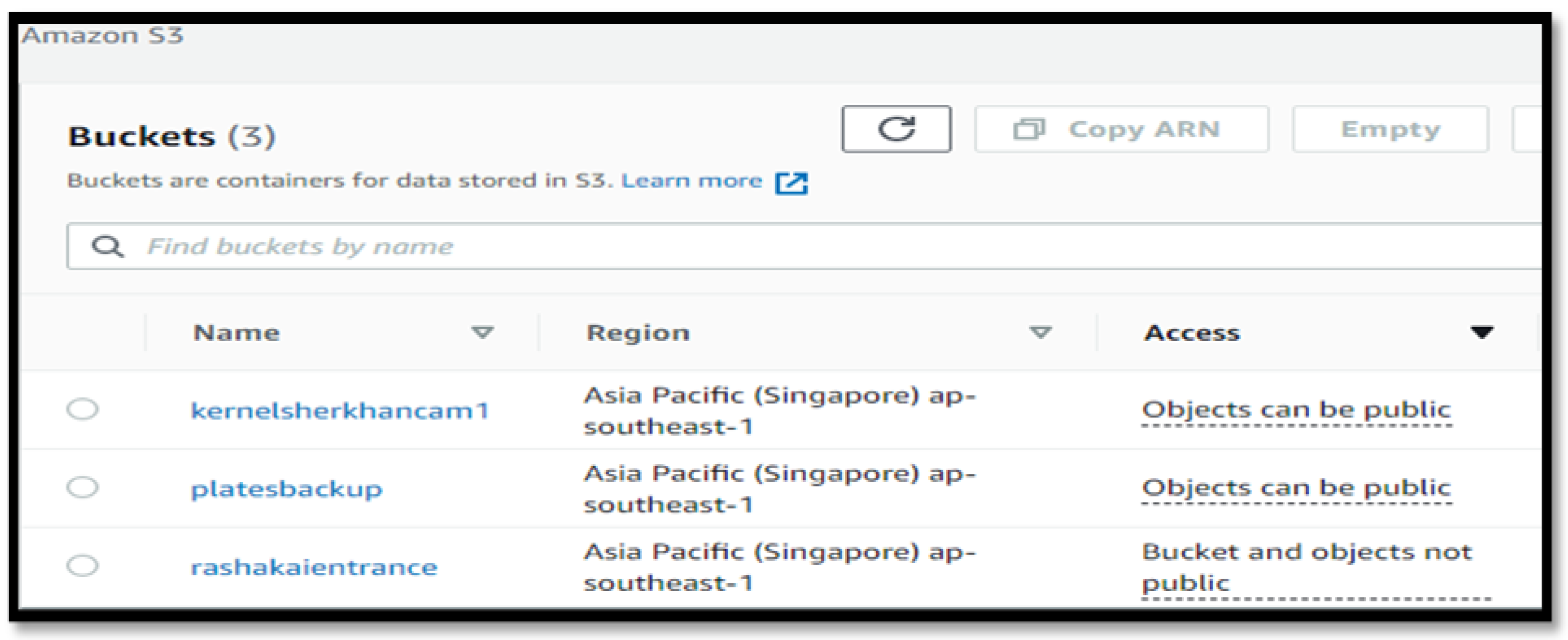Sort by Name column arrow
The image size is (1568, 640).
(x=482, y=332)
